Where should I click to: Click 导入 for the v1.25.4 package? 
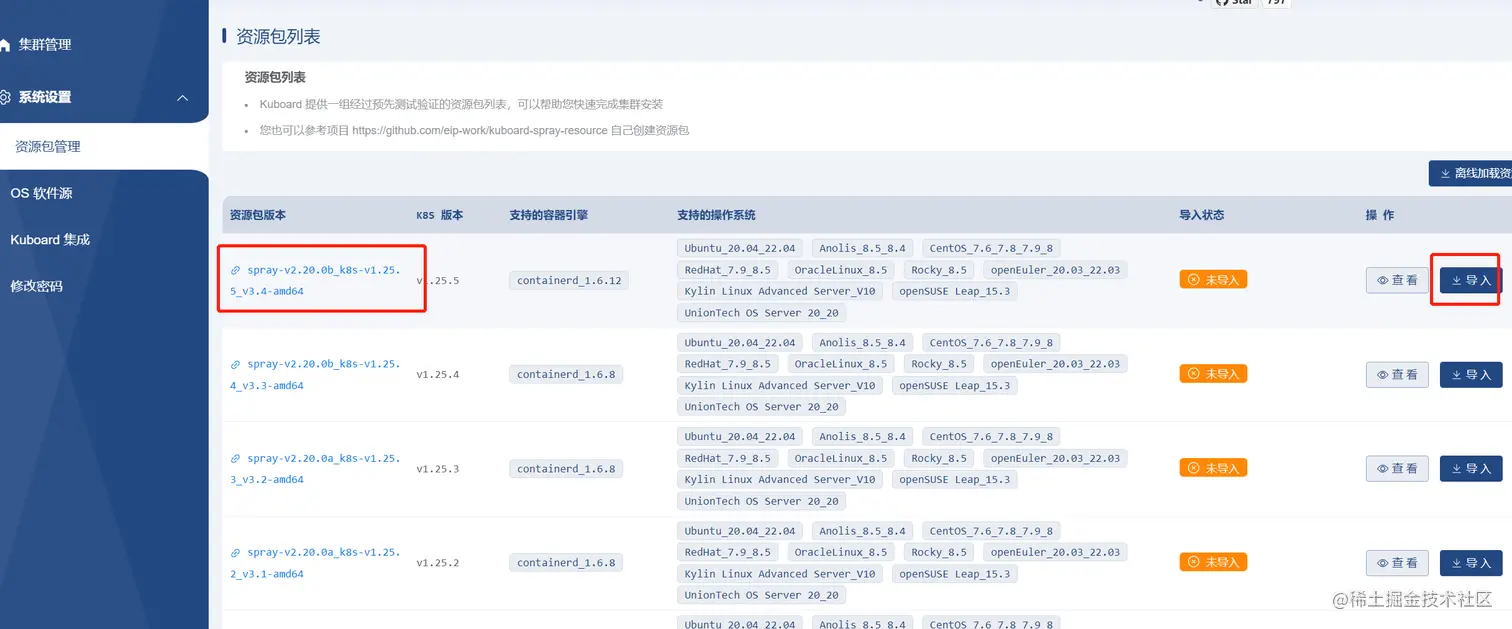(1471, 374)
